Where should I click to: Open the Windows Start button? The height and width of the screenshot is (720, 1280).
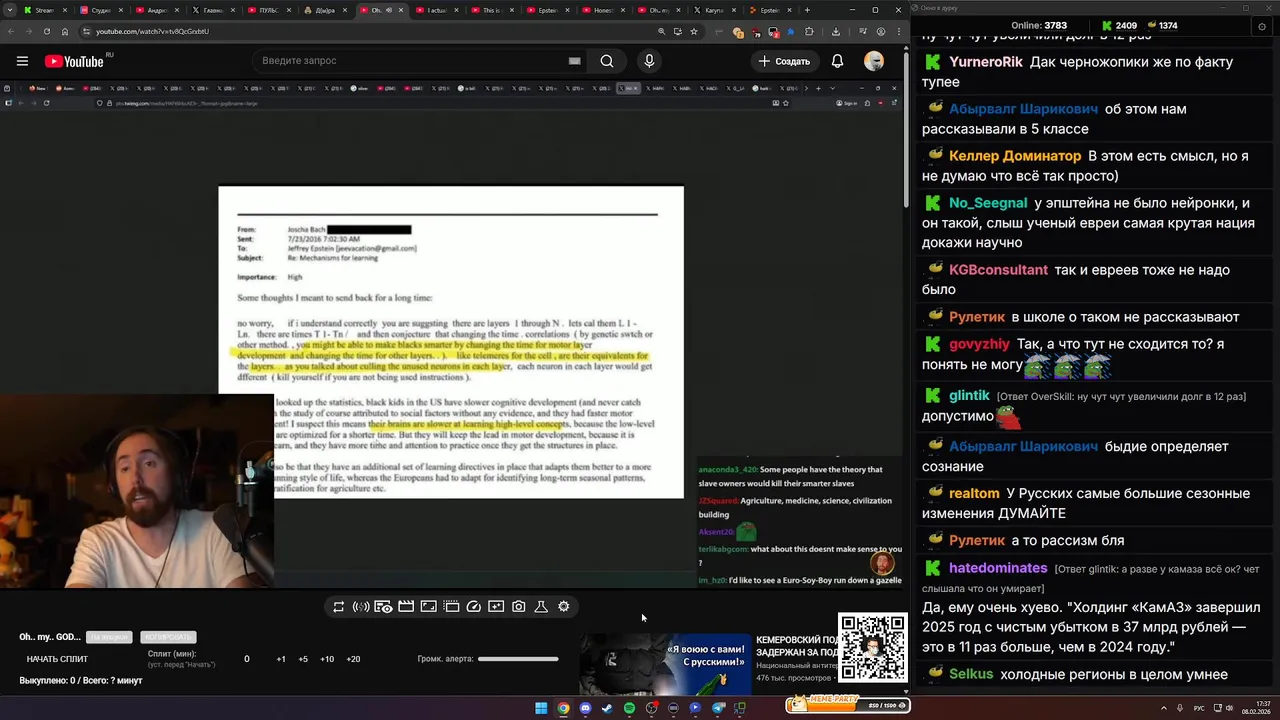[541, 708]
